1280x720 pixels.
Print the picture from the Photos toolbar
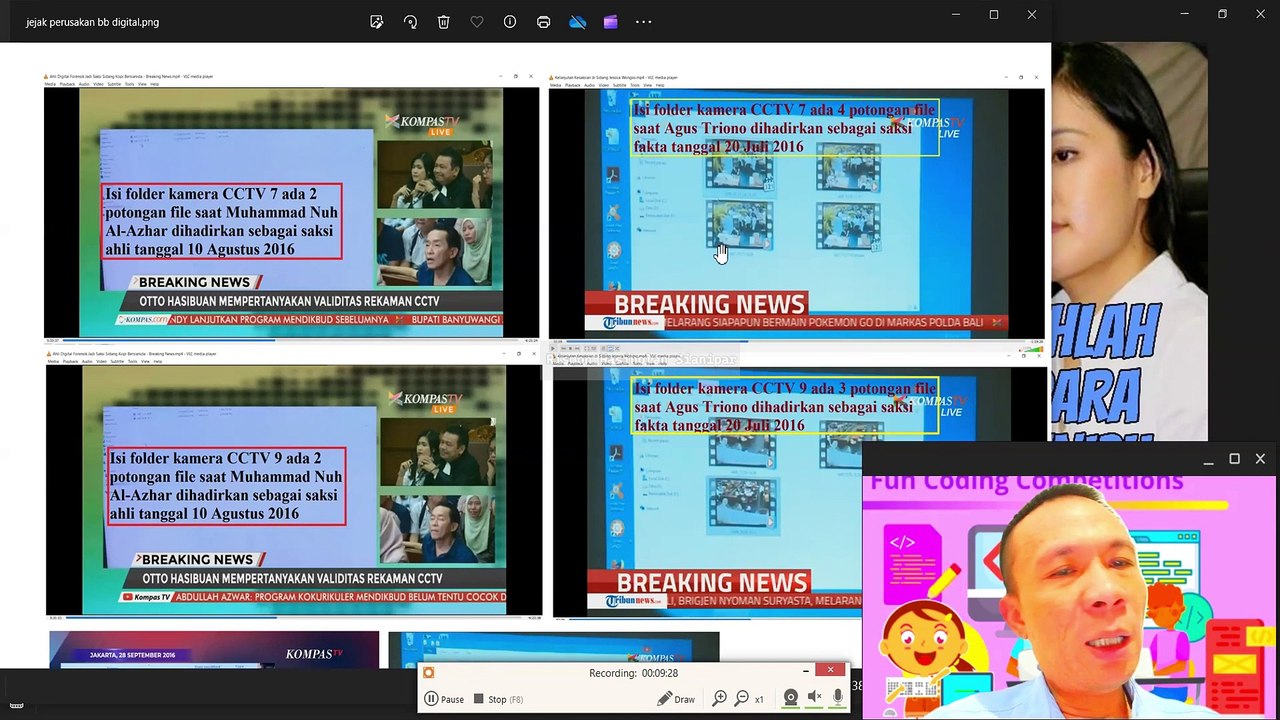click(543, 22)
